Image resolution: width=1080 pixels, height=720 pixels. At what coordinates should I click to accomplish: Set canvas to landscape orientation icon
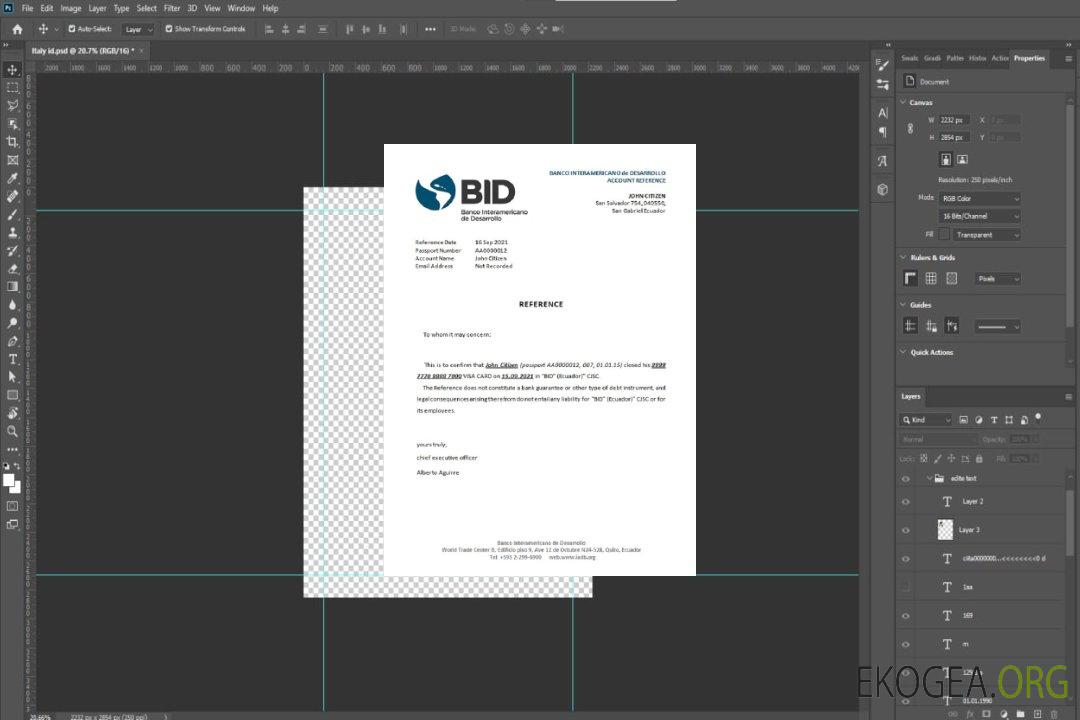click(962, 159)
